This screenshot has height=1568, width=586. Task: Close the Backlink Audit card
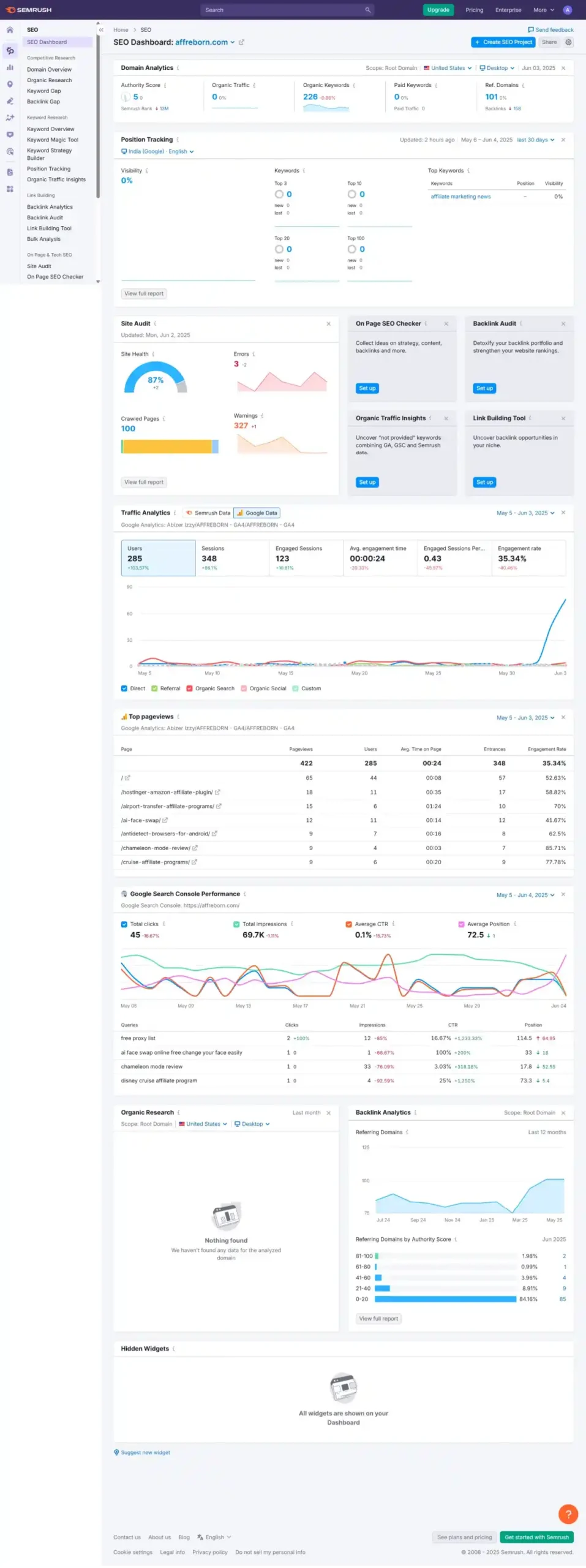click(563, 323)
